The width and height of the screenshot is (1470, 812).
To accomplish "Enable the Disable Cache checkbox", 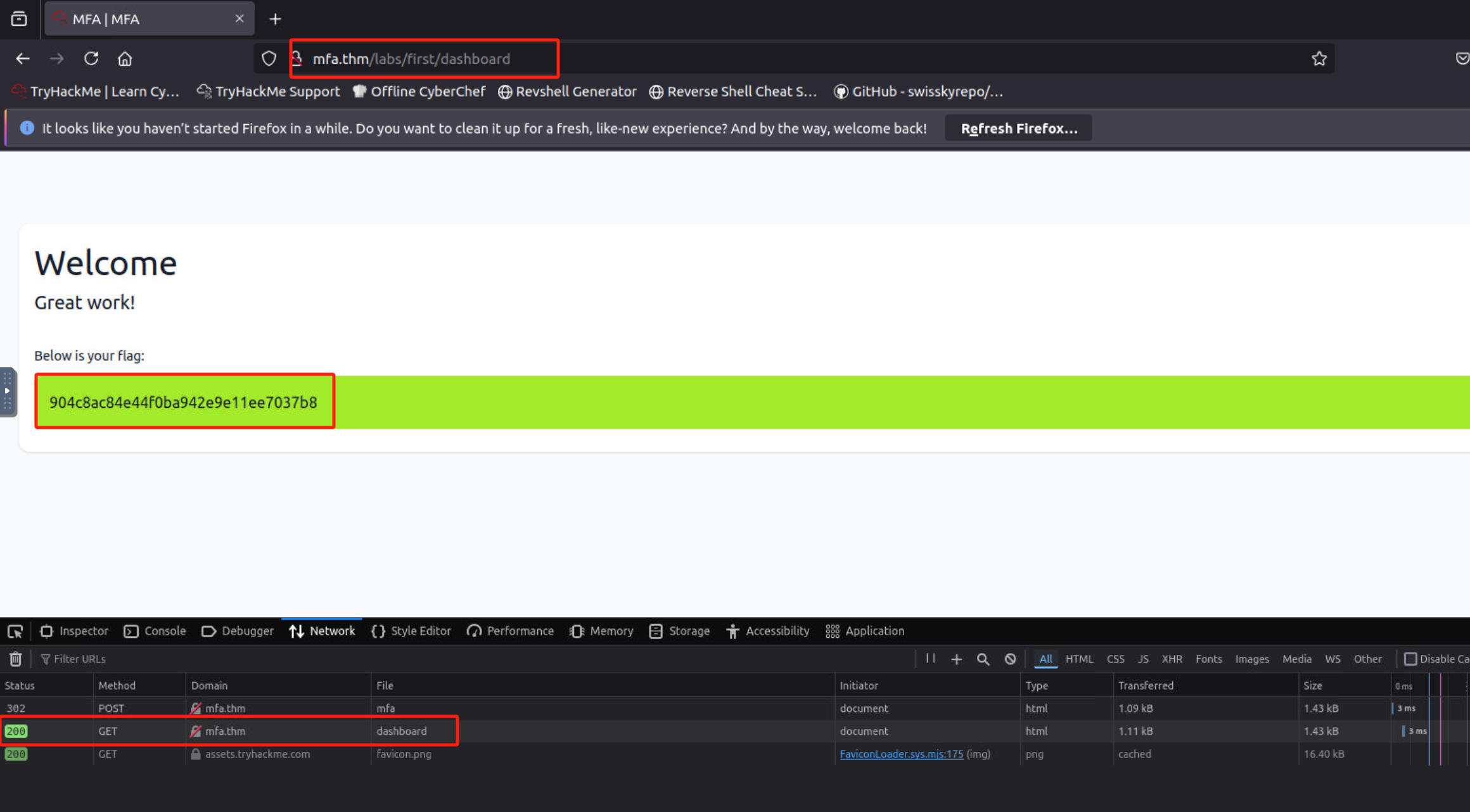I will [x=1410, y=659].
